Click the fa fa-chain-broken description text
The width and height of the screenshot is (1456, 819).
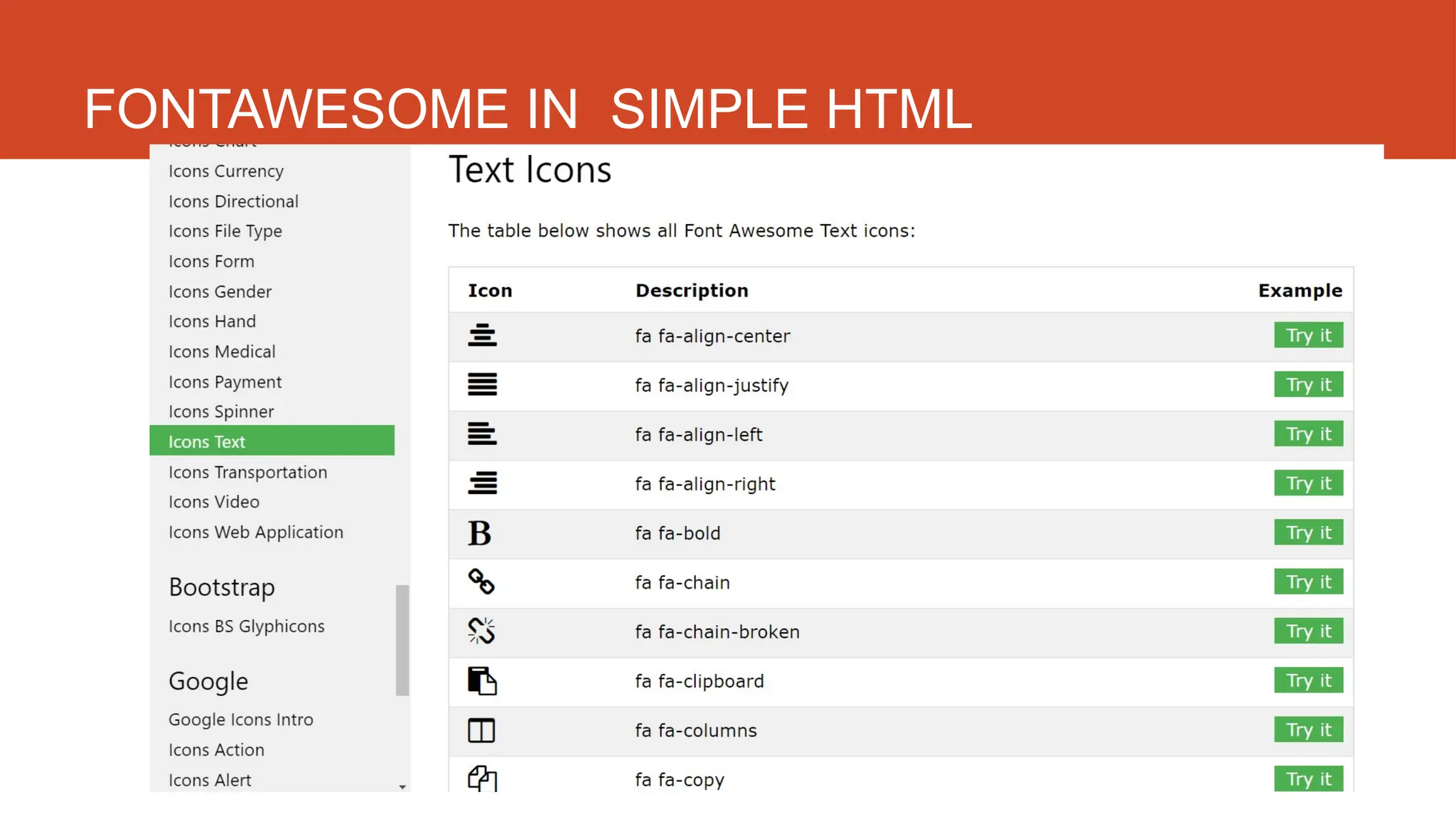click(717, 631)
